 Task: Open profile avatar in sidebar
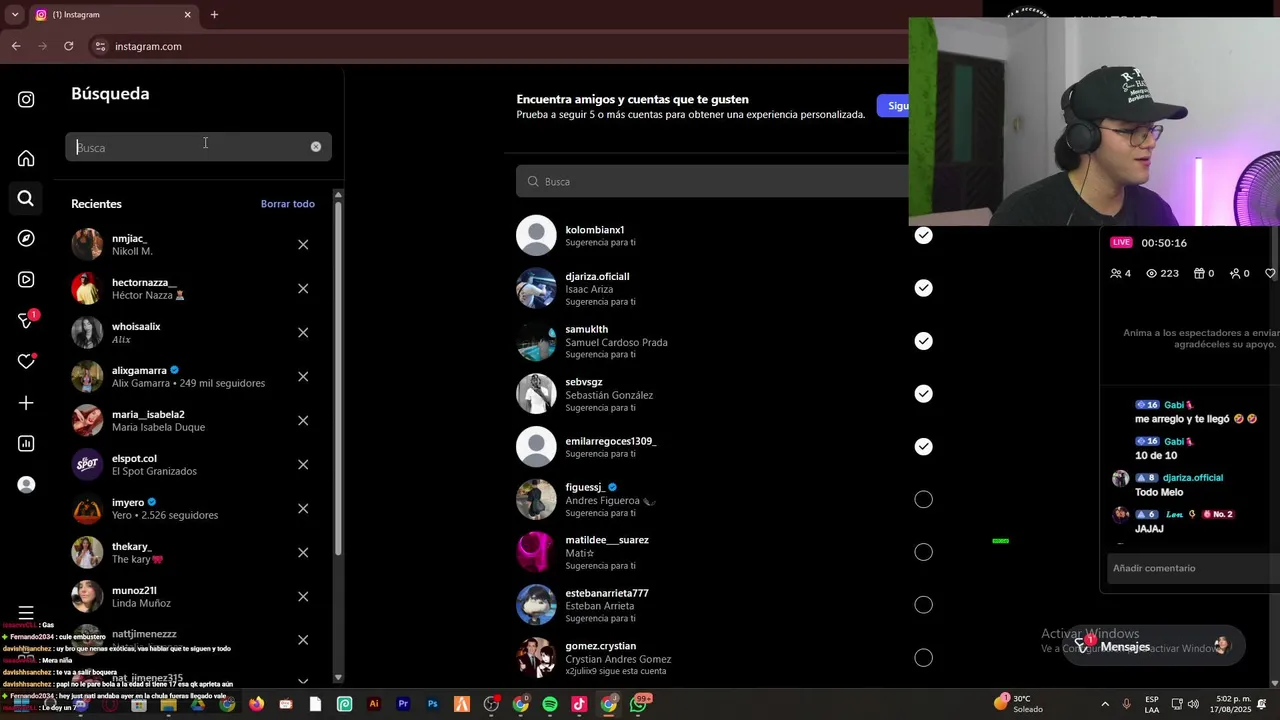tap(26, 484)
